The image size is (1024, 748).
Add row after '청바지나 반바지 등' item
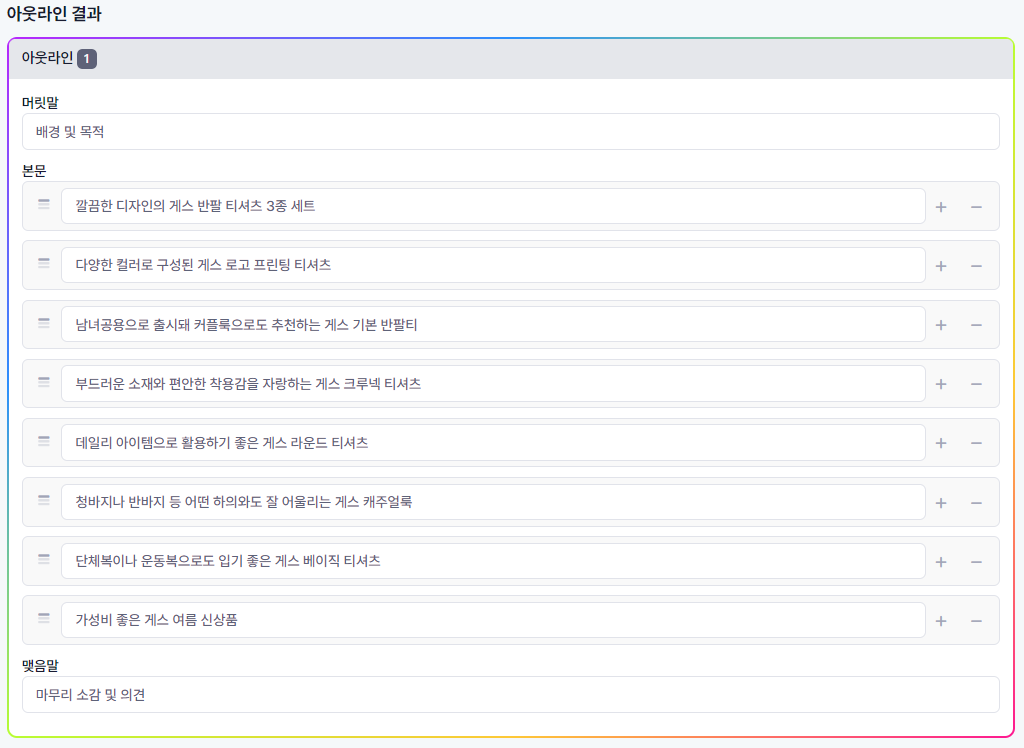click(941, 503)
